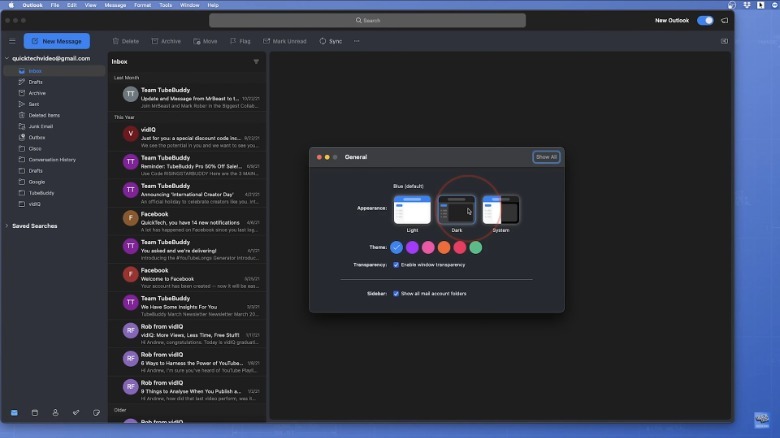Viewport: 780px width, 438px height.
Task: Toggle the New Outlook switch
Action: coord(705,20)
